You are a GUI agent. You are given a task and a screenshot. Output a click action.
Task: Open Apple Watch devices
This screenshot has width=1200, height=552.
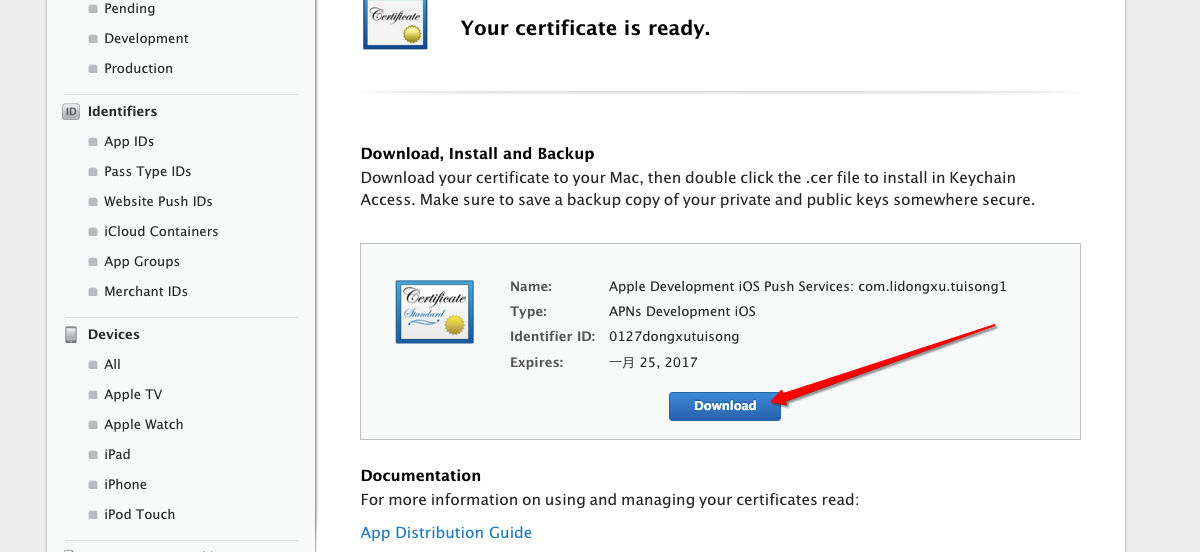coord(144,424)
